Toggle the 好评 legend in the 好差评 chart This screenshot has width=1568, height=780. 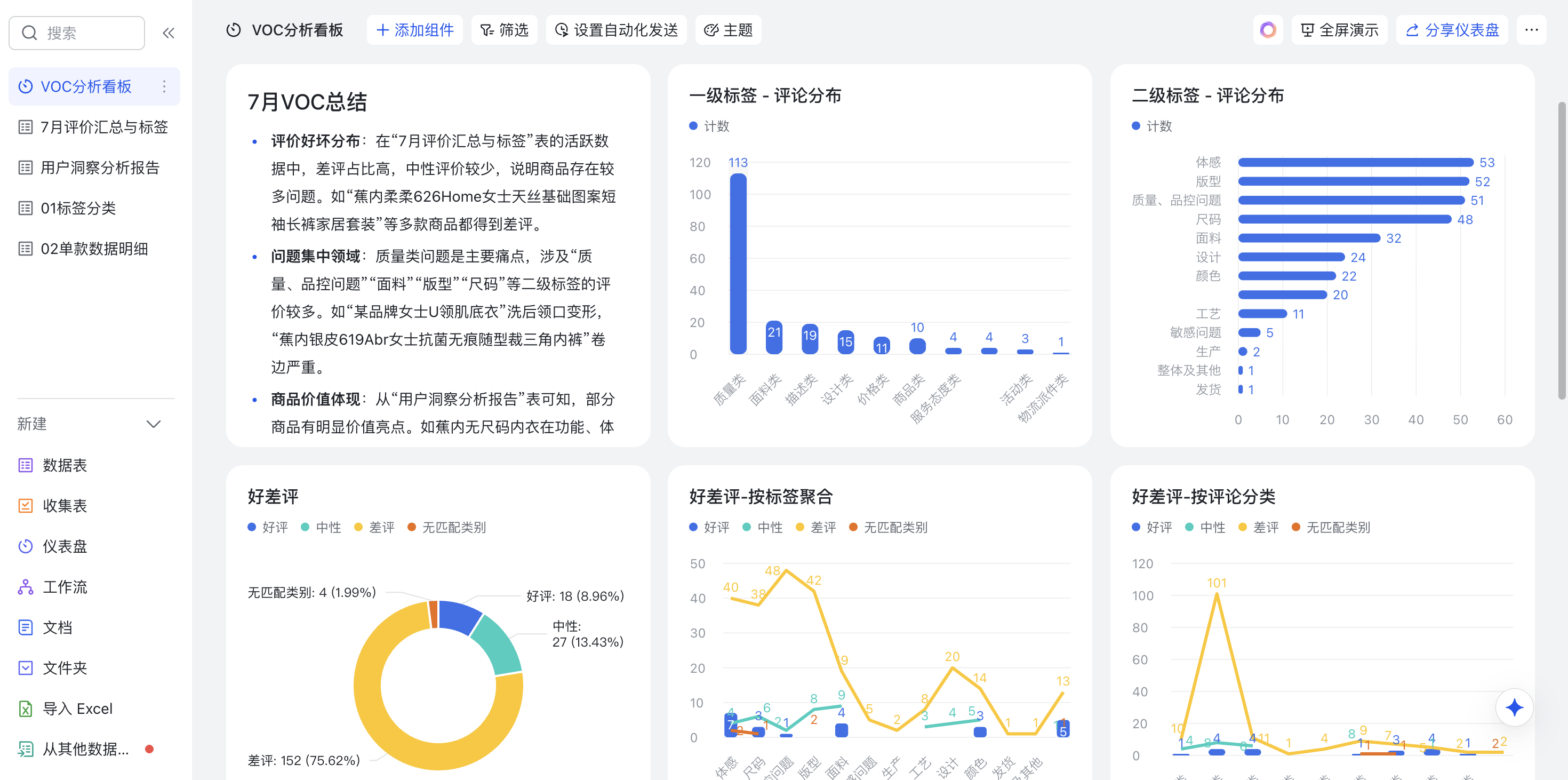click(268, 527)
